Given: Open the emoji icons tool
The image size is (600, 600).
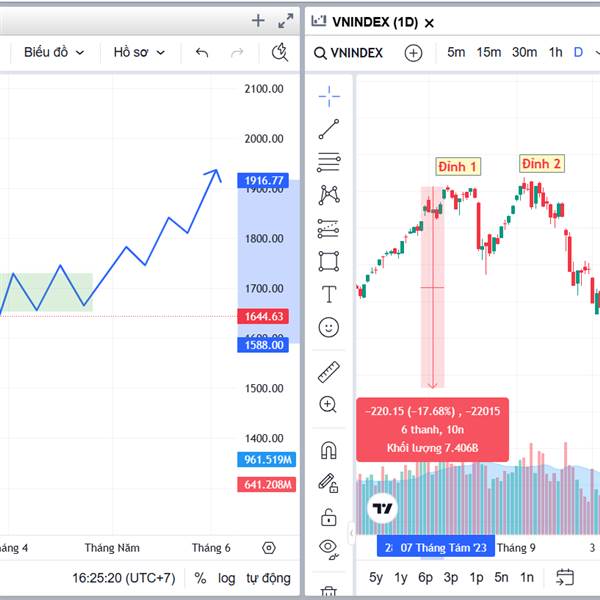Looking at the screenshot, I should coord(329,327).
